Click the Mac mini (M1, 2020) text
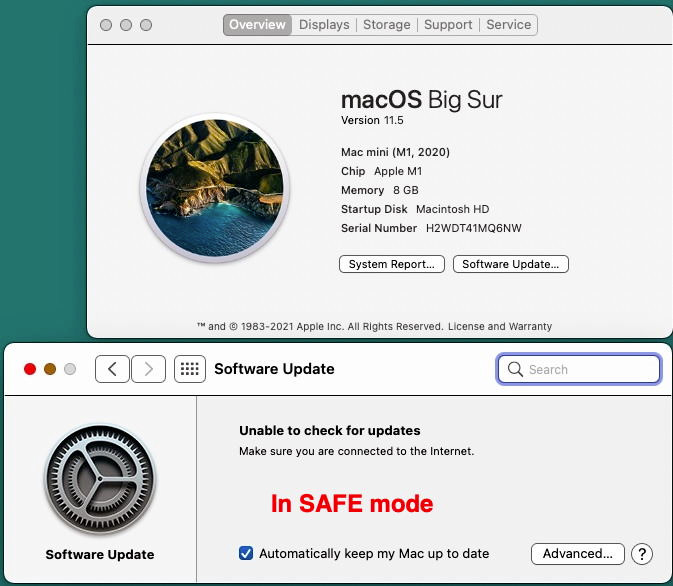 click(x=395, y=152)
